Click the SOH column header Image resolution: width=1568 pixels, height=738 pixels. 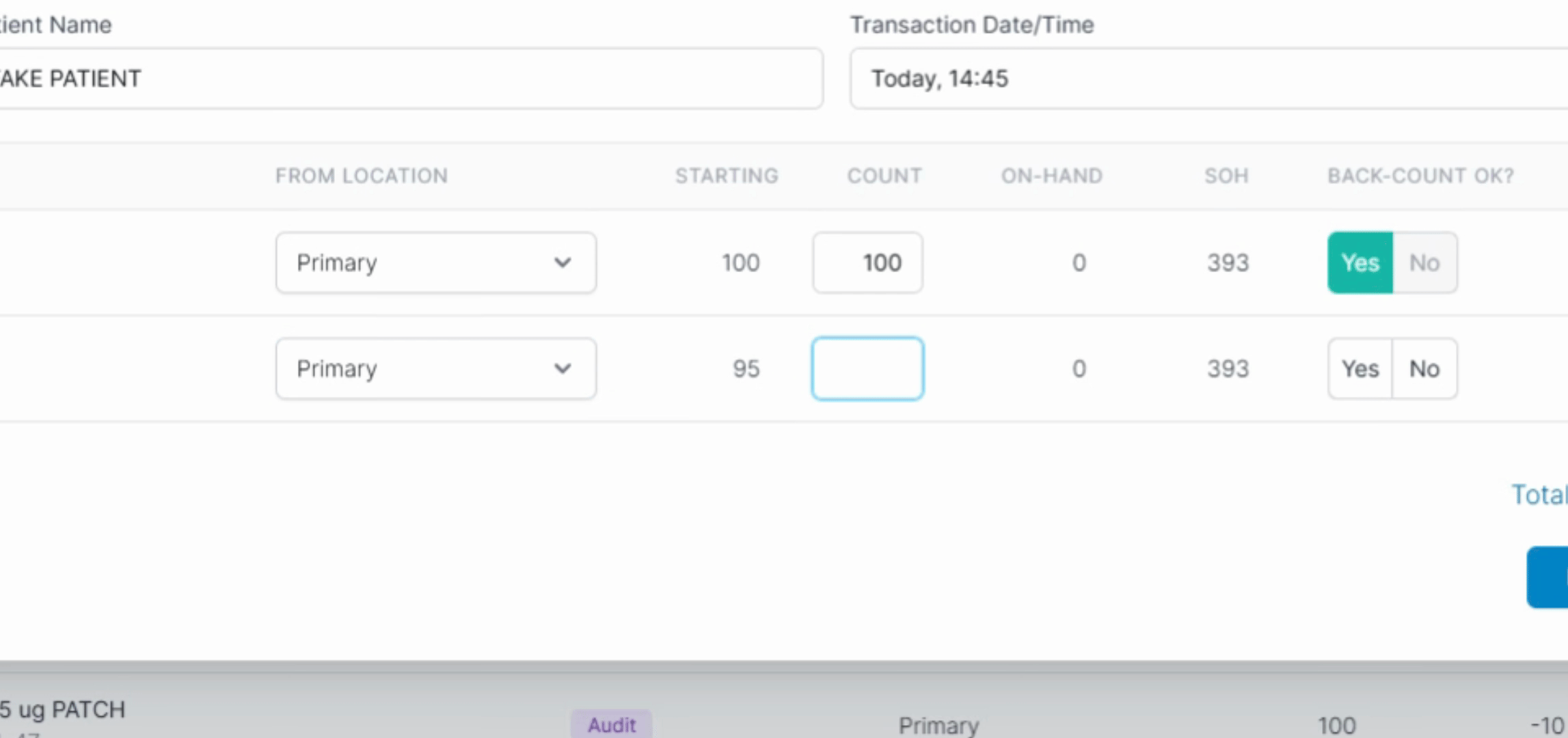1226,176
